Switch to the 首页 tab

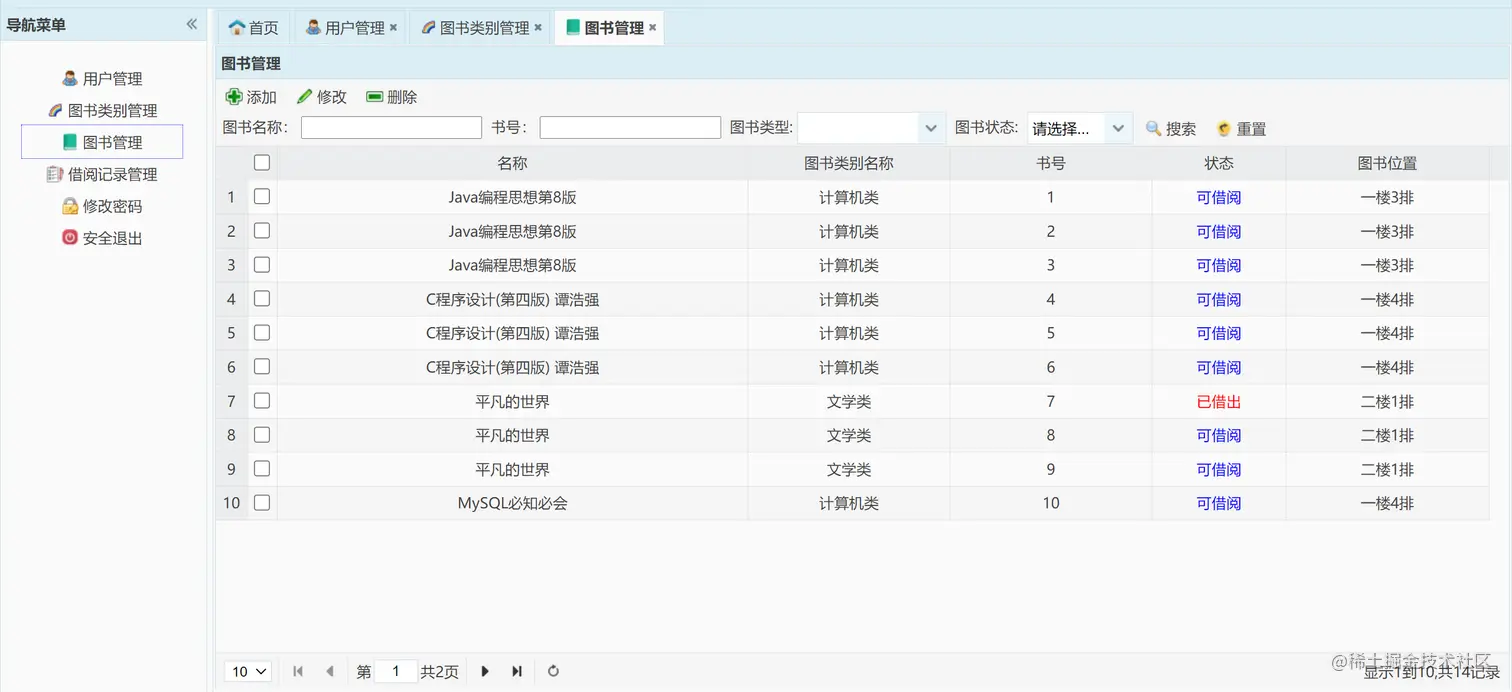tap(253, 28)
